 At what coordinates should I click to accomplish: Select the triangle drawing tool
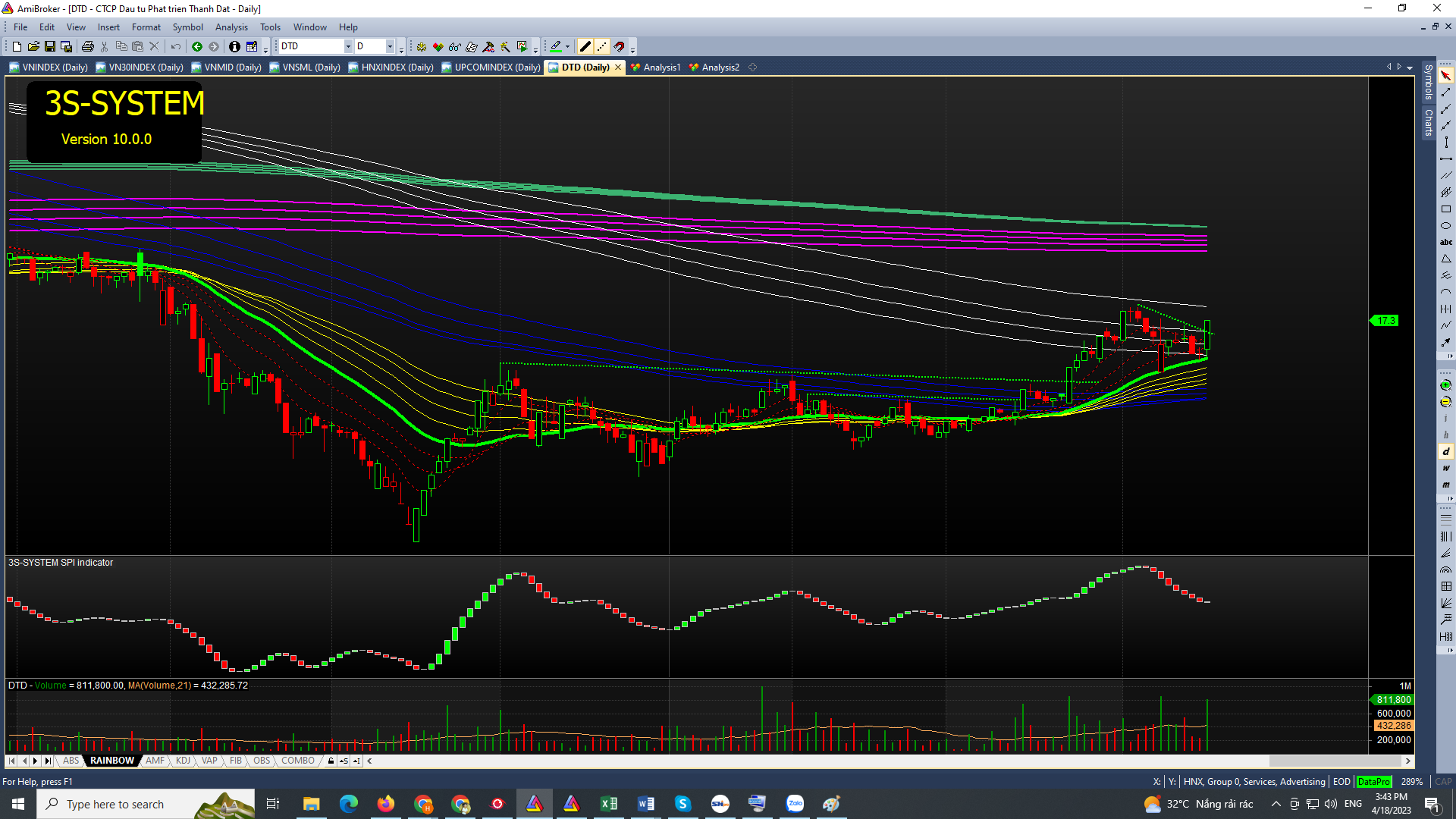coord(1445,259)
